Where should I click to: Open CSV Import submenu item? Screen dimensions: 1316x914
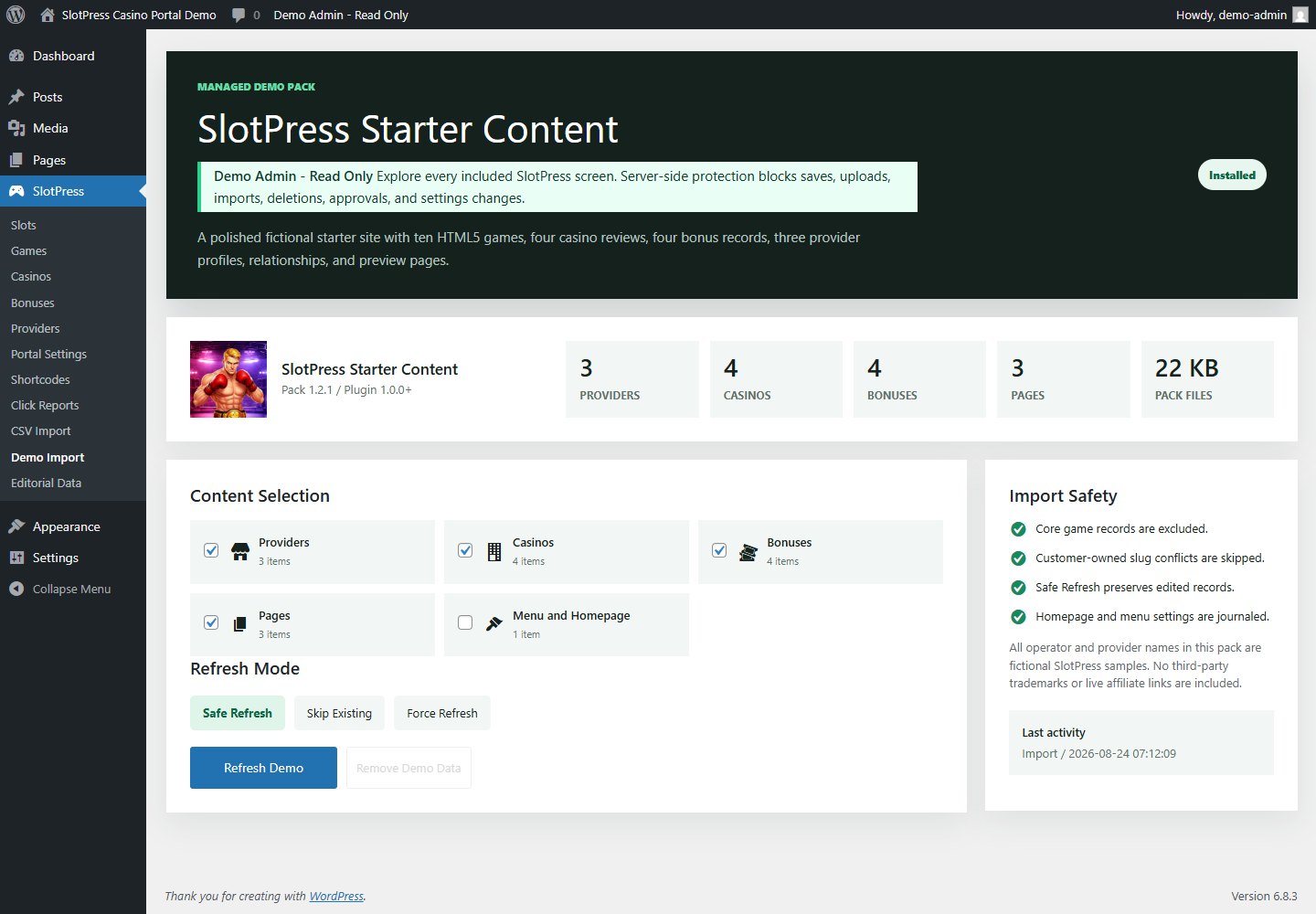pos(40,430)
